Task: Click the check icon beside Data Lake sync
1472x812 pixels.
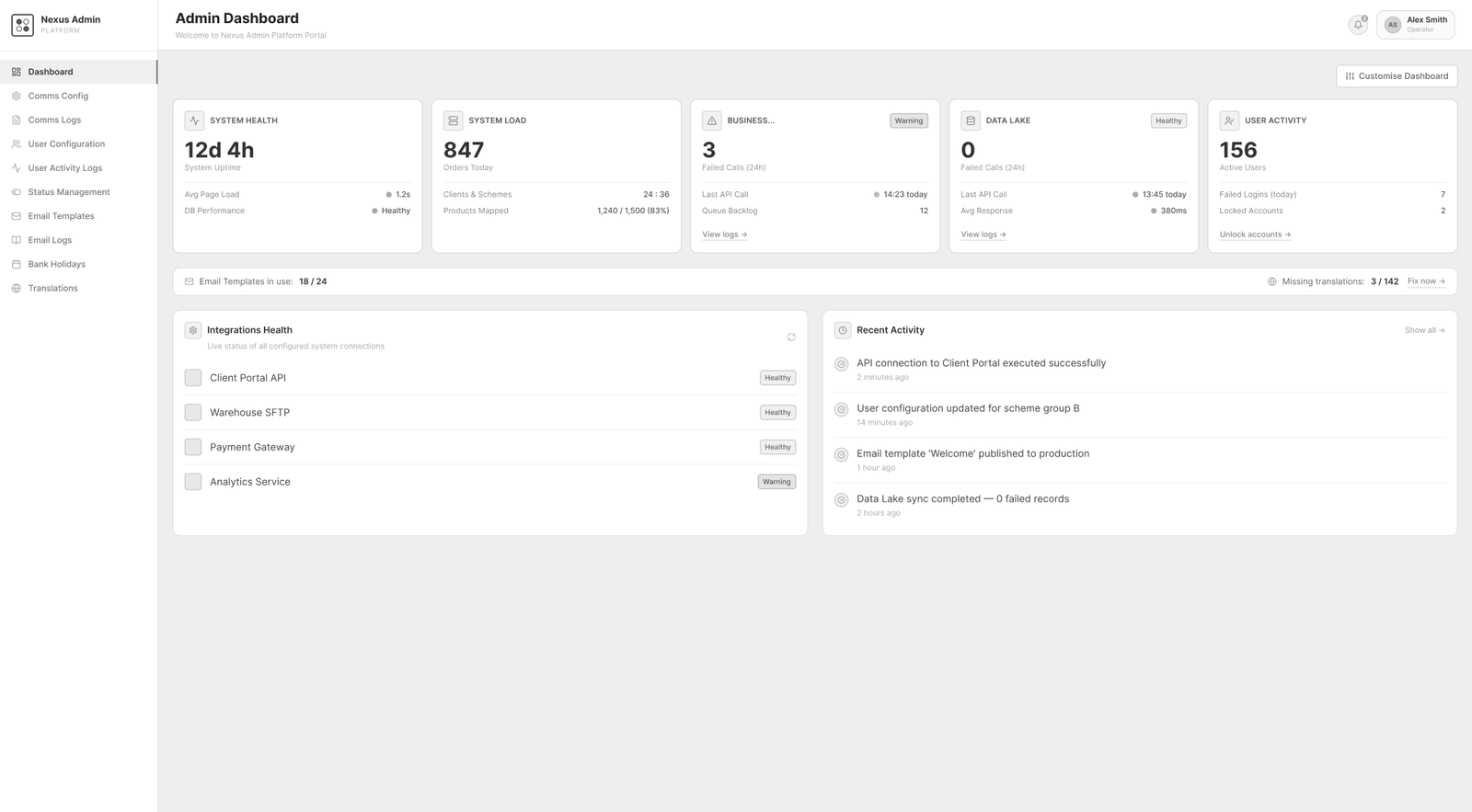Action: pos(841,500)
